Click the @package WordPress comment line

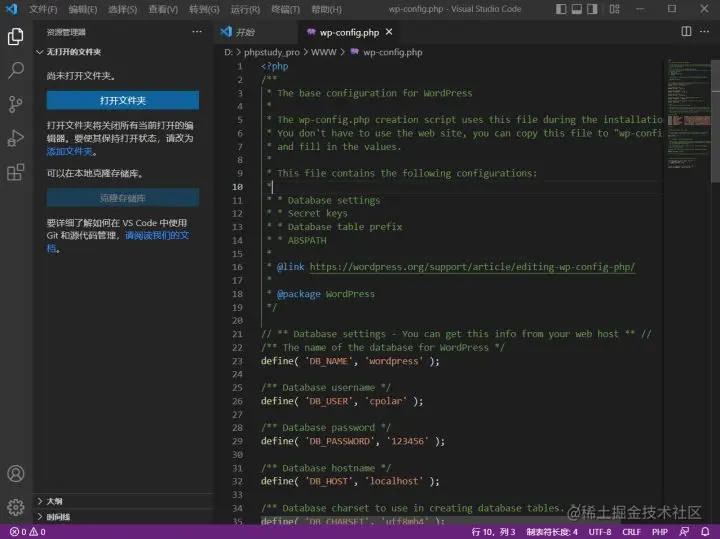pyautogui.click(x=321, y=294)
